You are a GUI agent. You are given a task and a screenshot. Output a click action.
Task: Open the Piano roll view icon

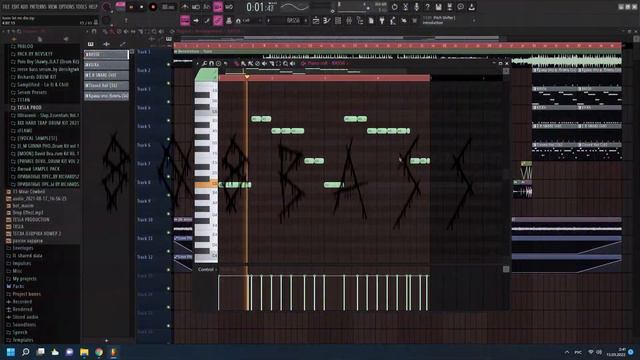tap(327, 20)
